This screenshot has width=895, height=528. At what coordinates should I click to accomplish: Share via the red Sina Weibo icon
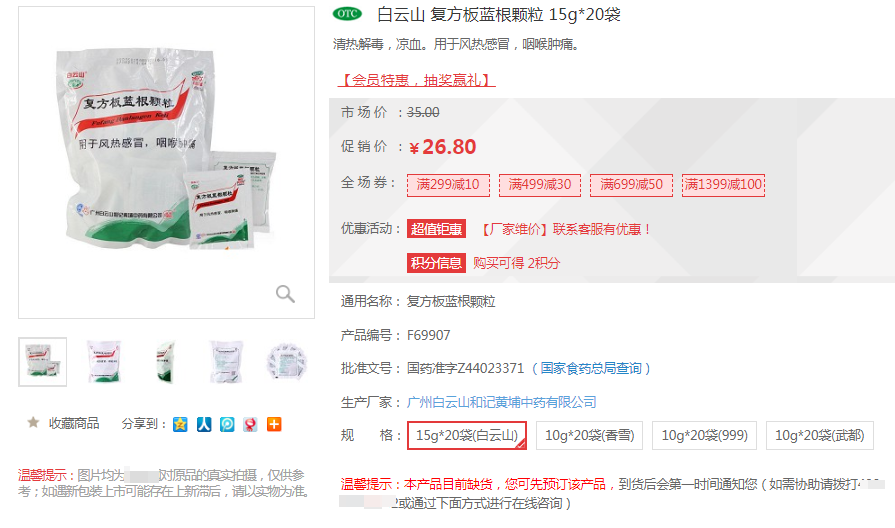click(250, 424)
